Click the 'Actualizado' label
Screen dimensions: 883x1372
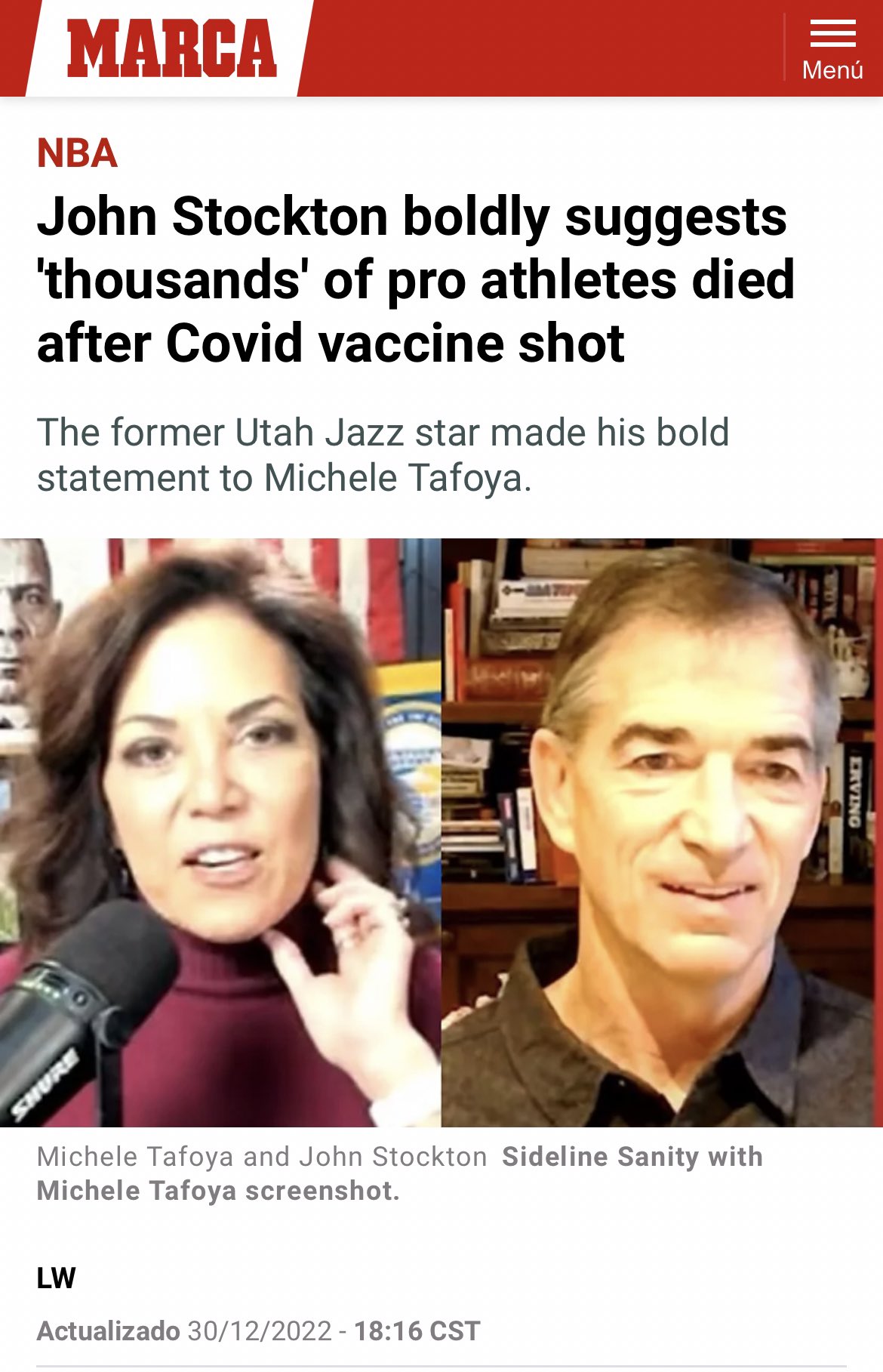109,1331
